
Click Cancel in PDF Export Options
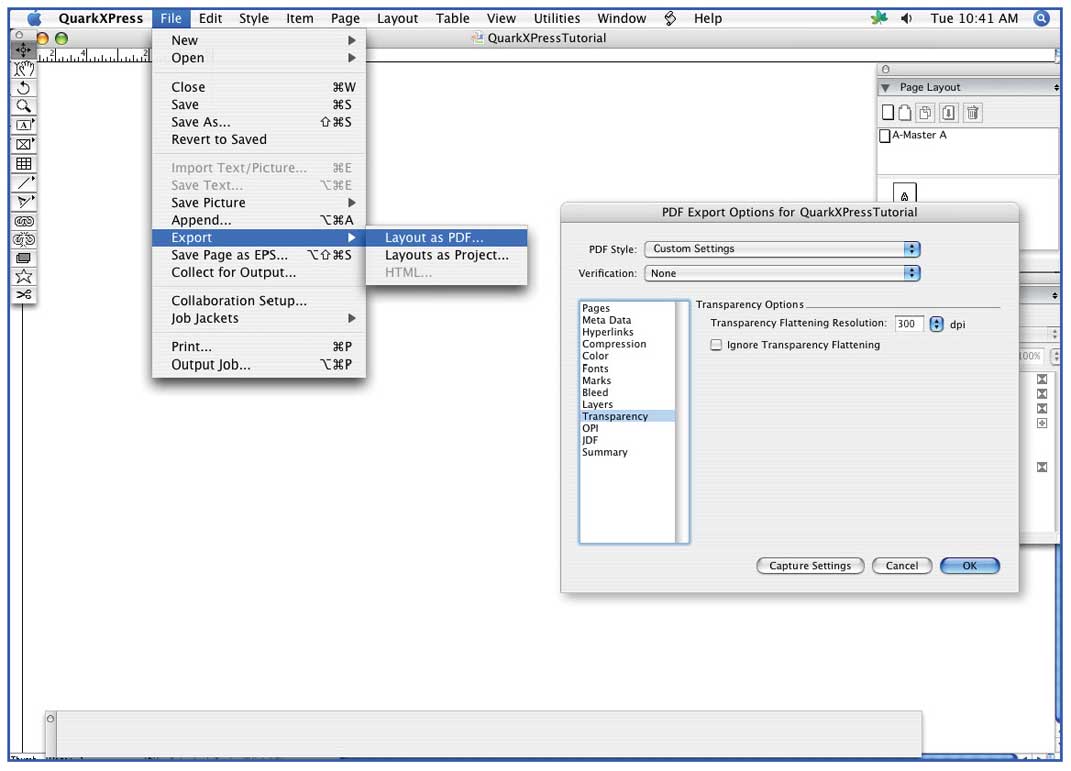tap(902, 566)
